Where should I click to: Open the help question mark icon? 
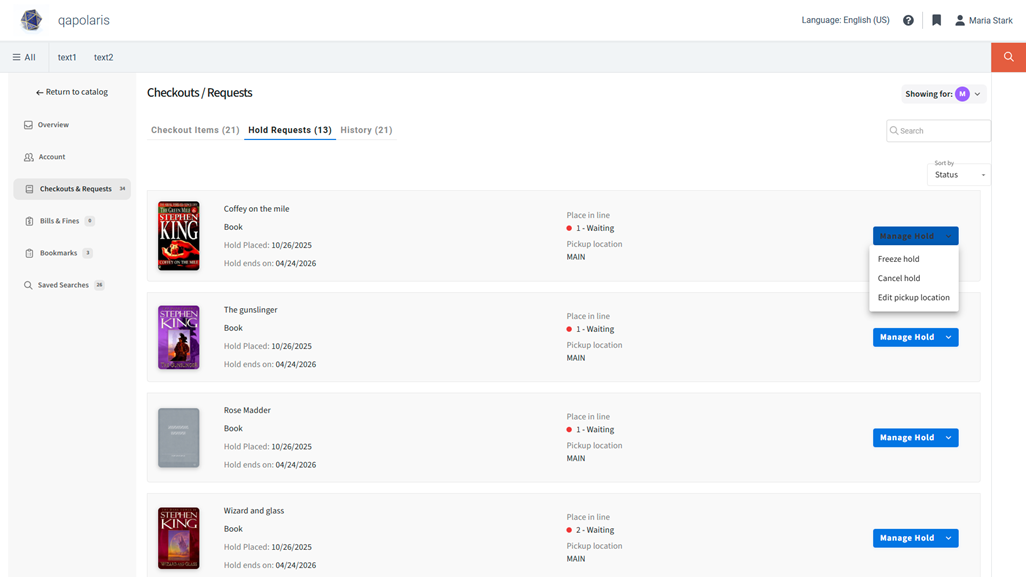pos(908,20)
